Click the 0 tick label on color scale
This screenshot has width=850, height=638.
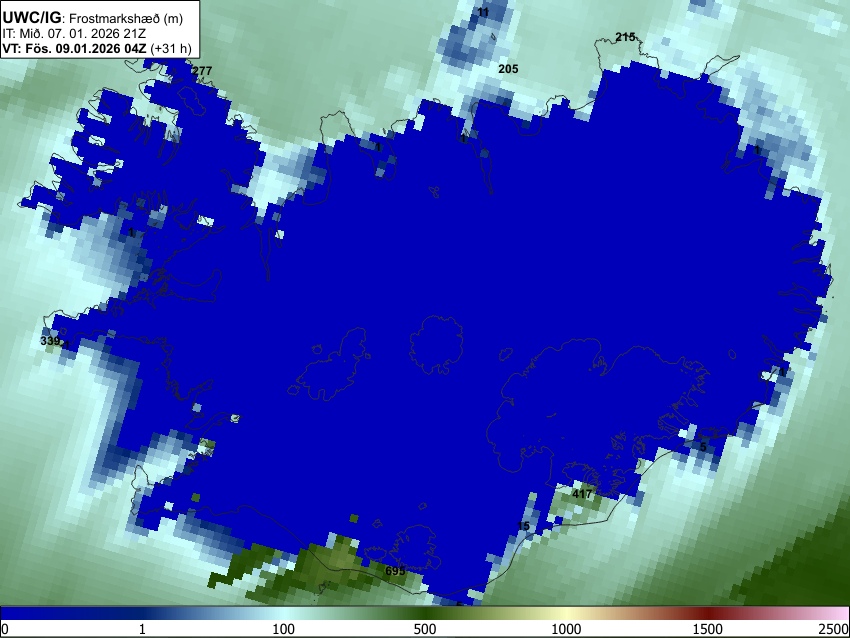pos(5,629)
